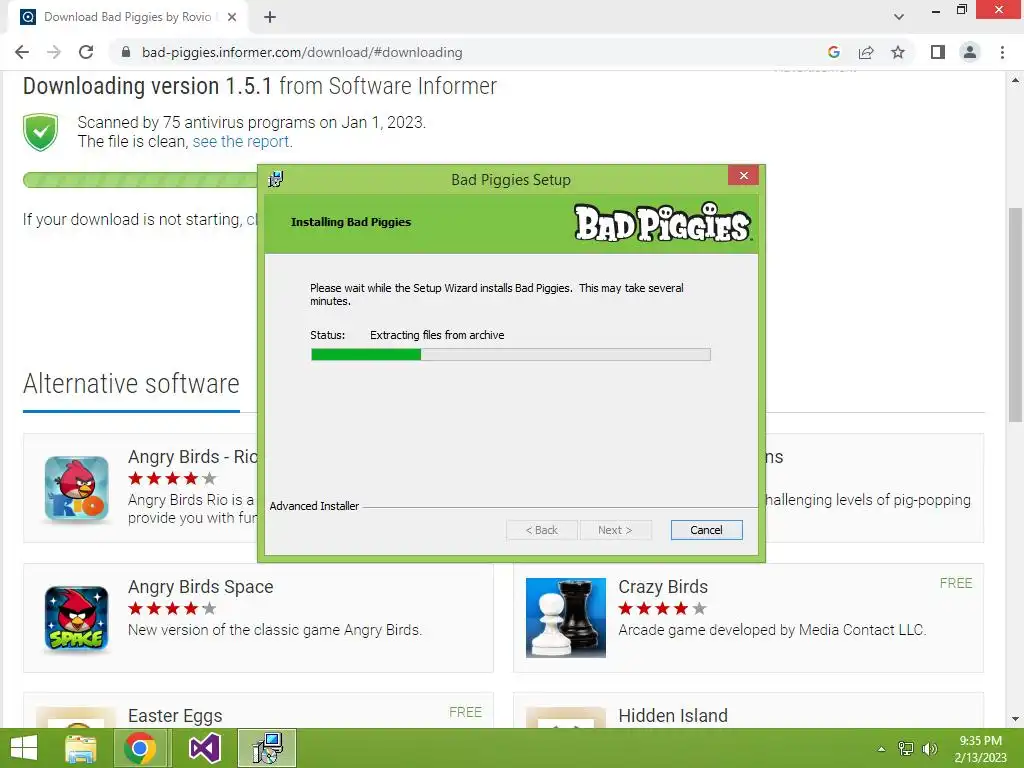Click the installer icon in Setup title bar

[x=276, y=179]
